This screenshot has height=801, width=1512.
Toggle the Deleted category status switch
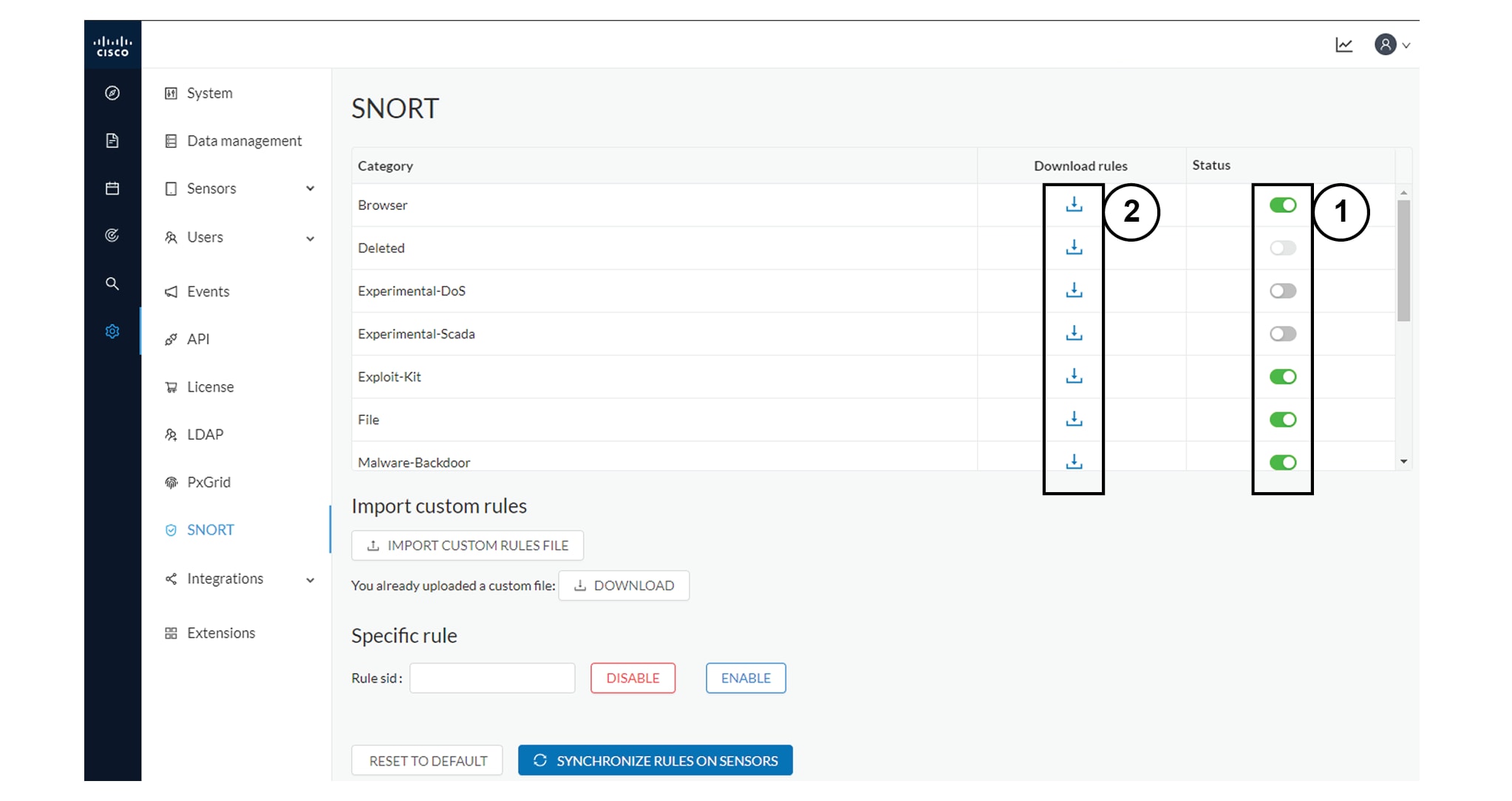pos(1283,248)
